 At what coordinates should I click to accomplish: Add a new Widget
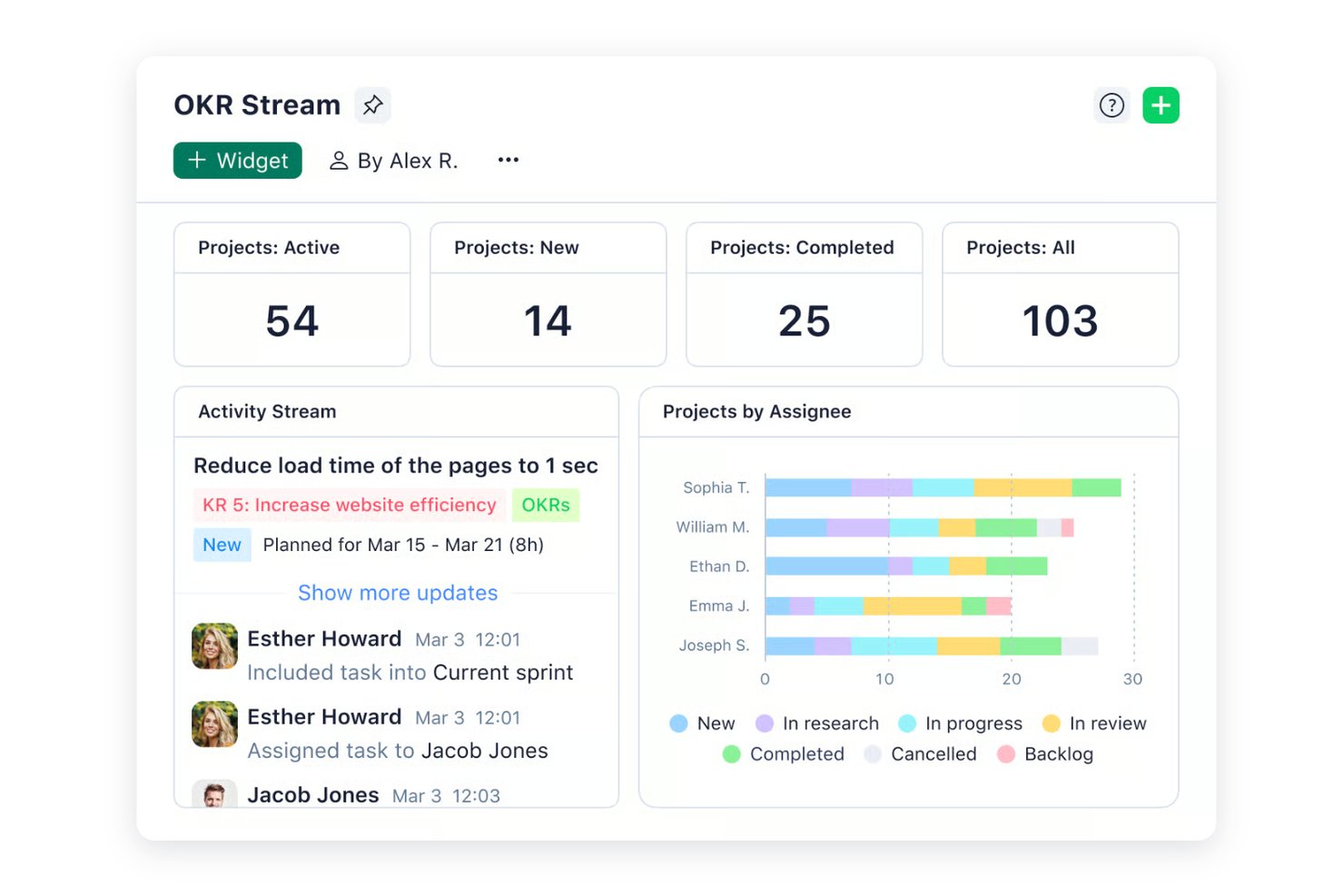click(x=238, y=161)
